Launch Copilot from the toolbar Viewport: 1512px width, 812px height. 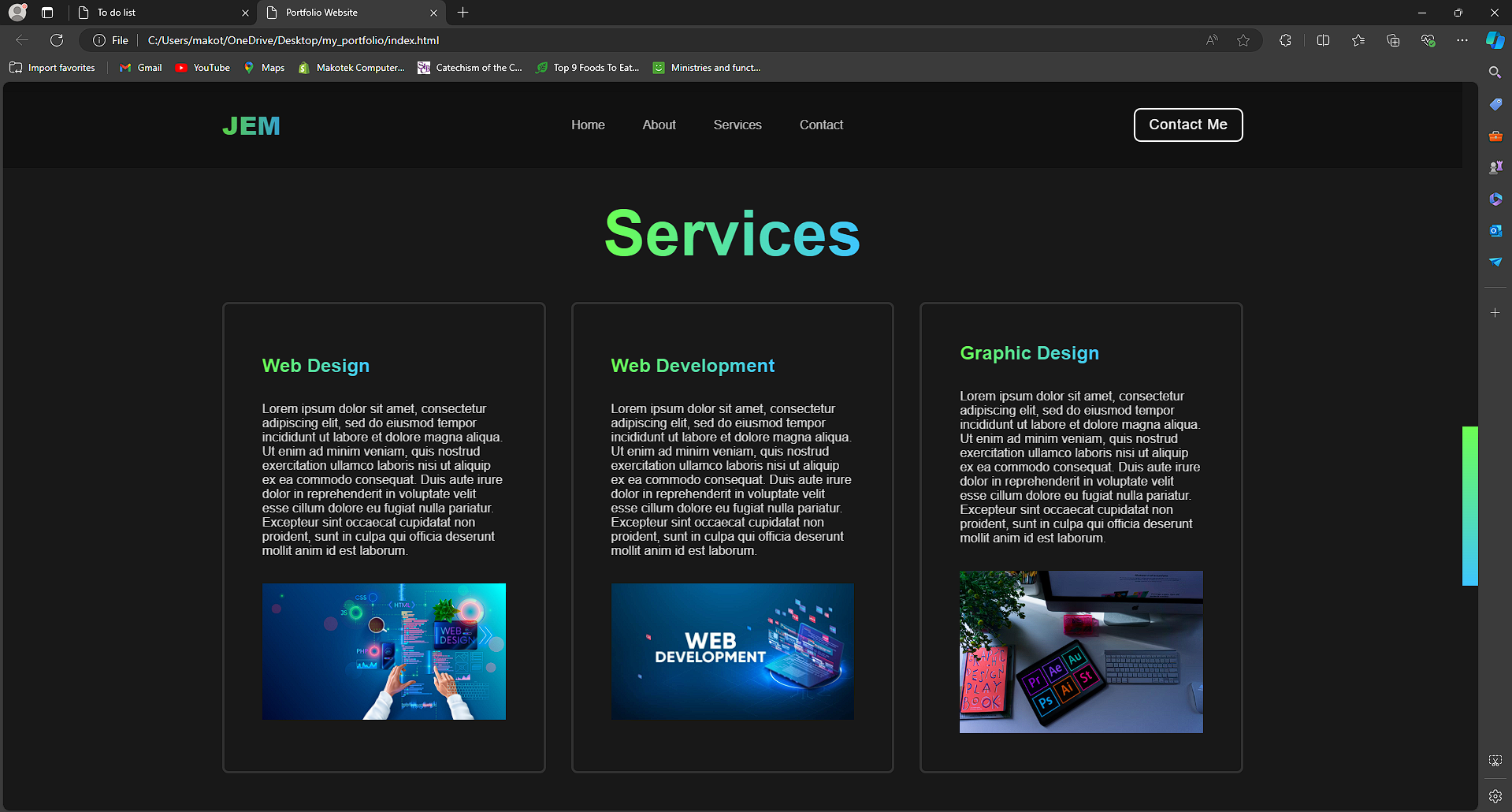(1495, 40)
